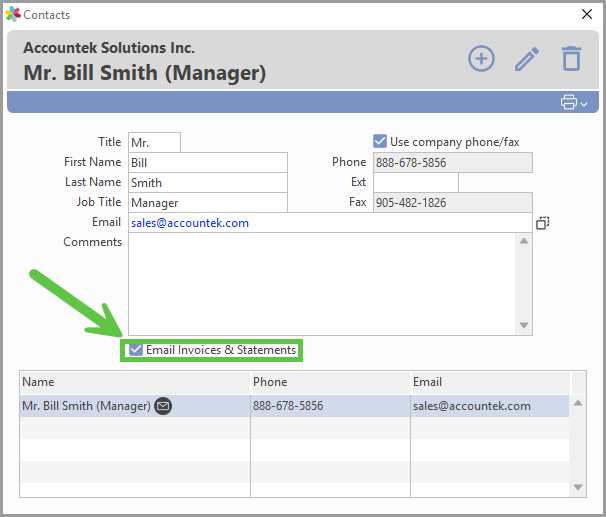Open the print options menu
606x517 pixels.
click(574, 102)
